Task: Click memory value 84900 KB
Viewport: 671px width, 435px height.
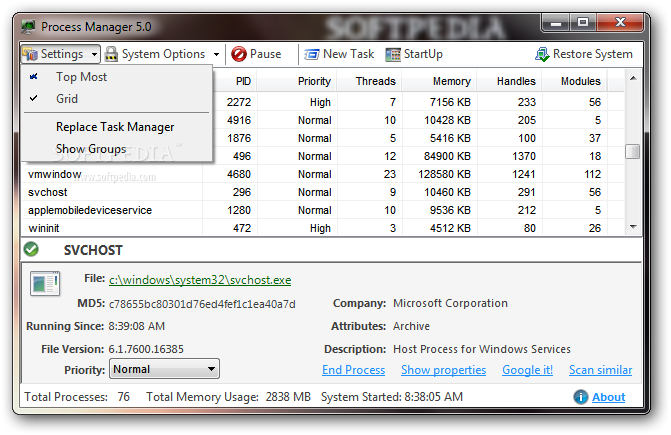Action: pyautogui.click(x=447, y=156)
